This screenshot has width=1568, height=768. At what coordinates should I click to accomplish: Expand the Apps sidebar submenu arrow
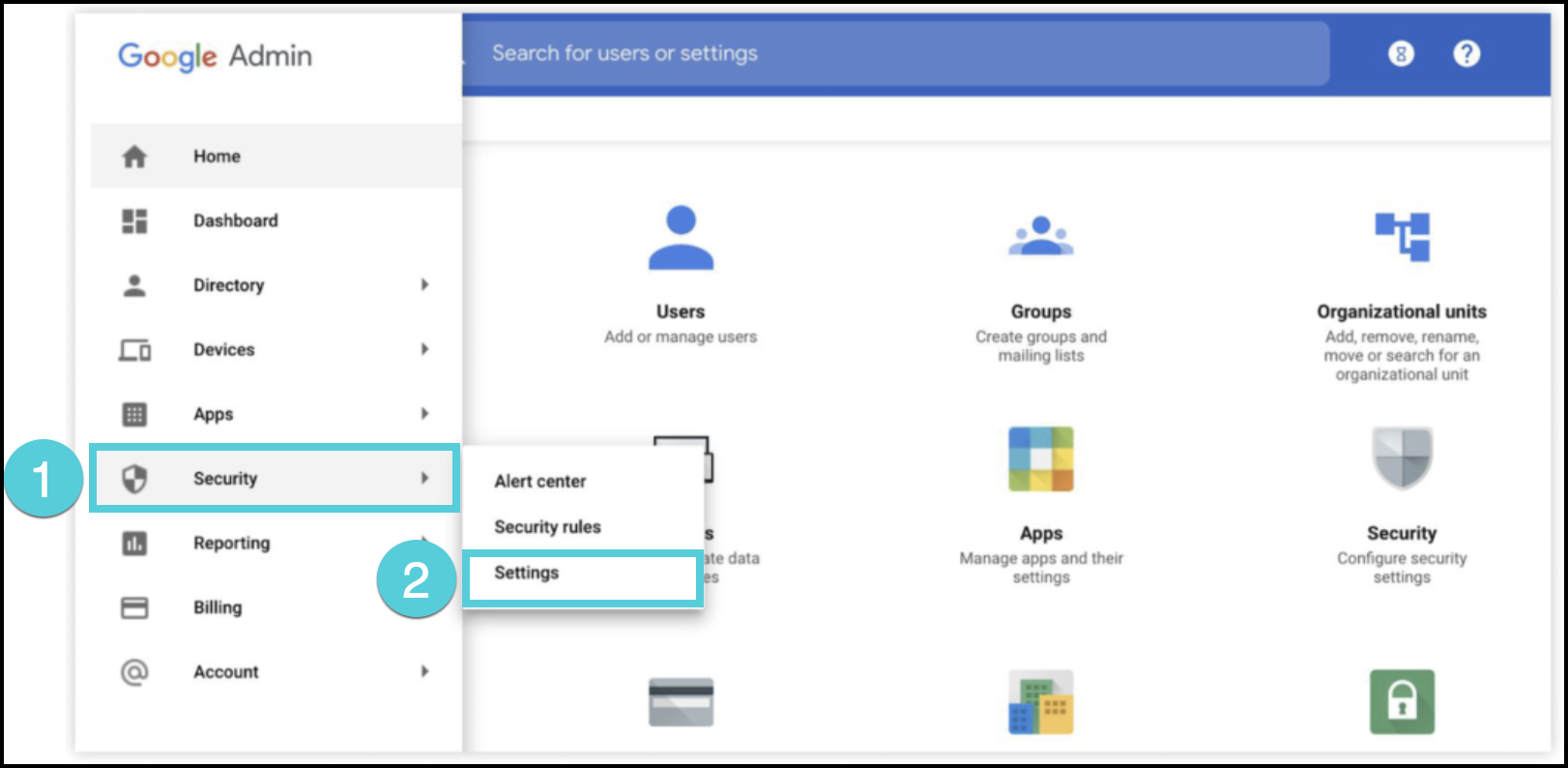[x=424, y=414]
